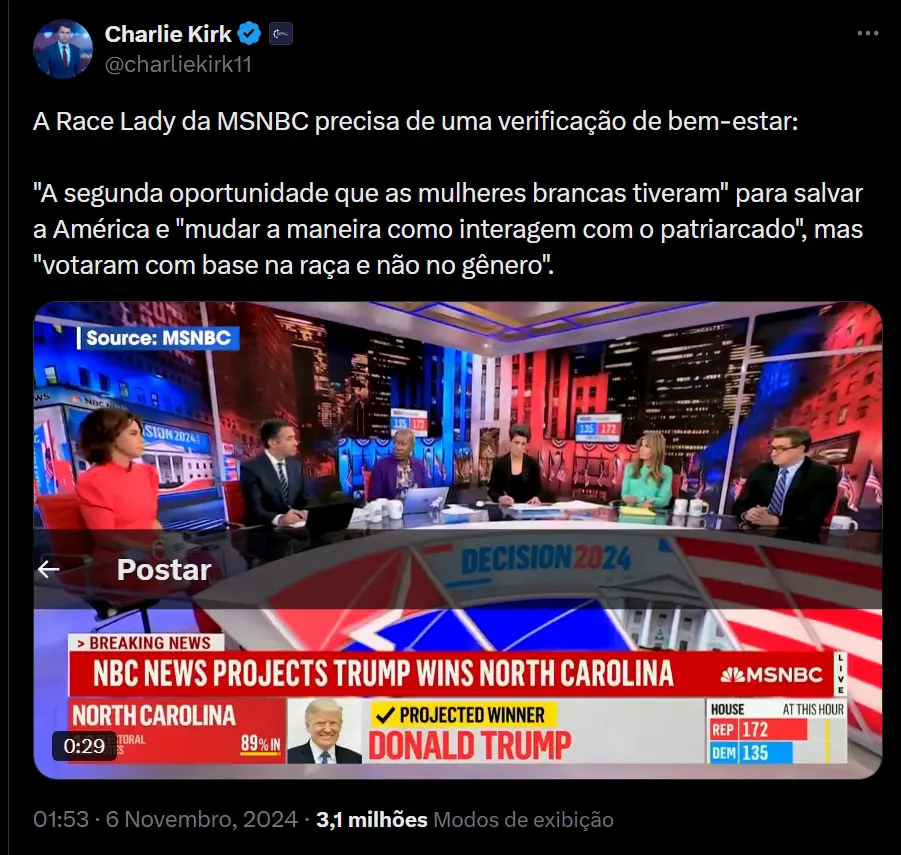Play the embedded MSNBC video
The width and height of the screenshot is (901, 855).
(x=457, y=540)
